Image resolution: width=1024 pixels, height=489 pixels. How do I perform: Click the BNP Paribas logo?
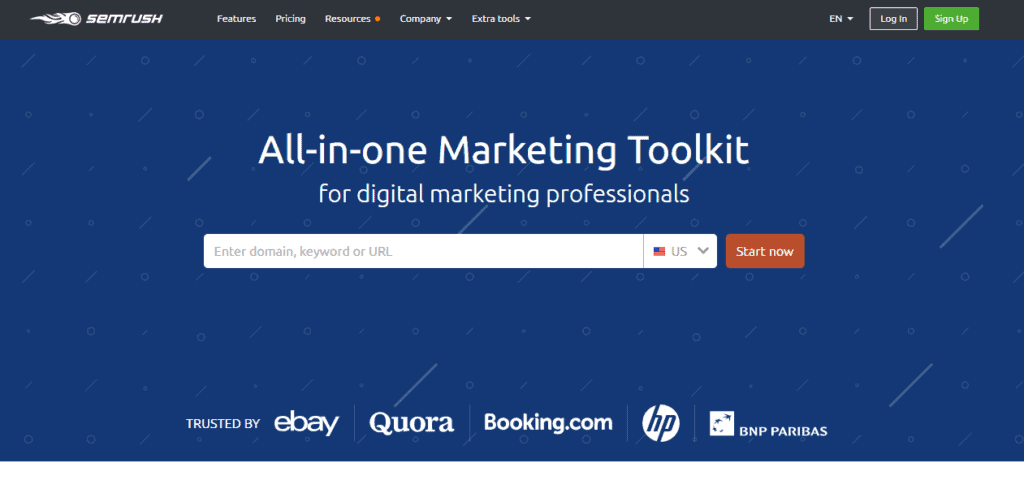(x=768, y=424)
